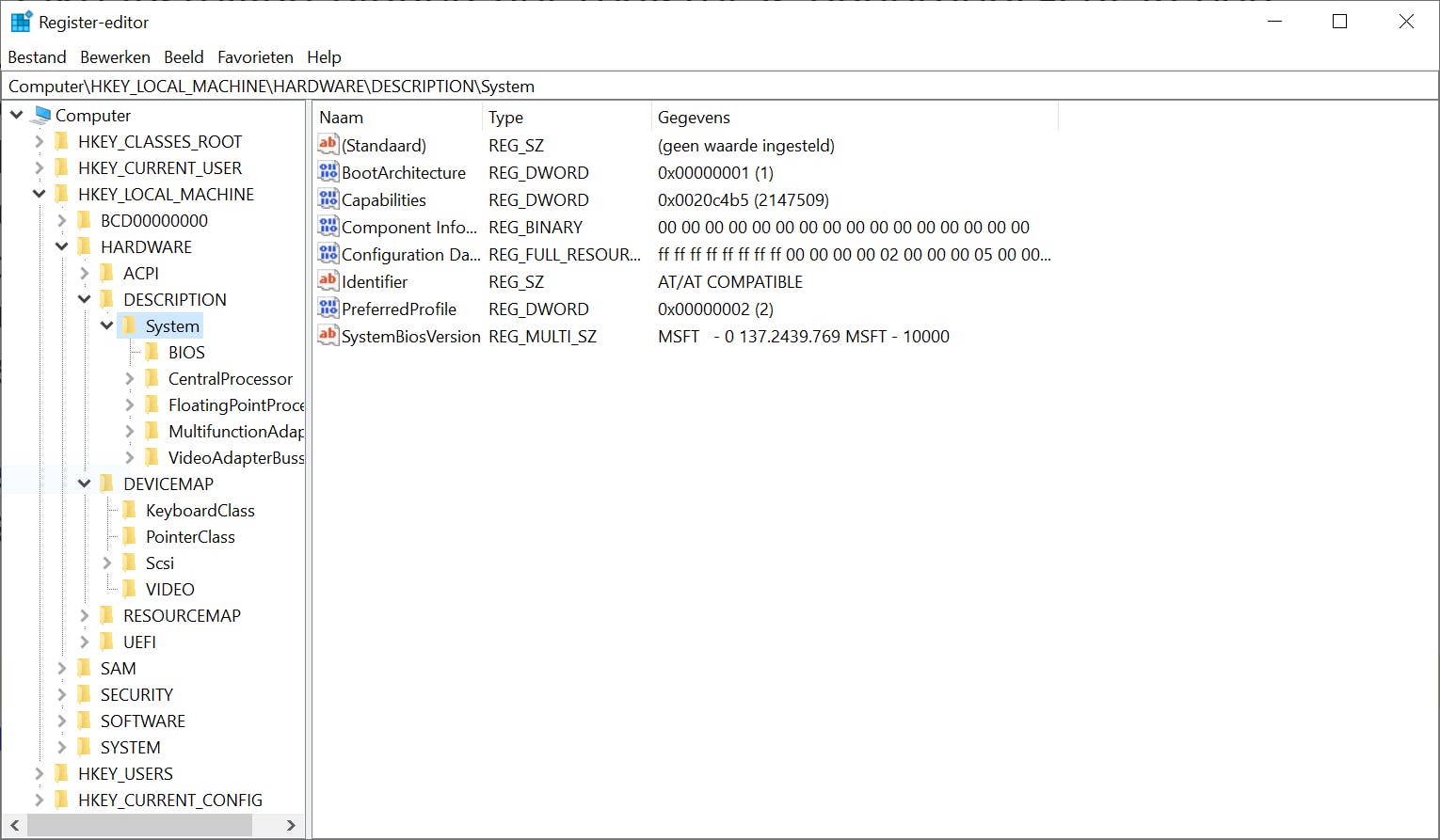Open the Favorieten menu
Image resolution: width=1440 pixels, height=840 pixels.
tap(255, 57)
